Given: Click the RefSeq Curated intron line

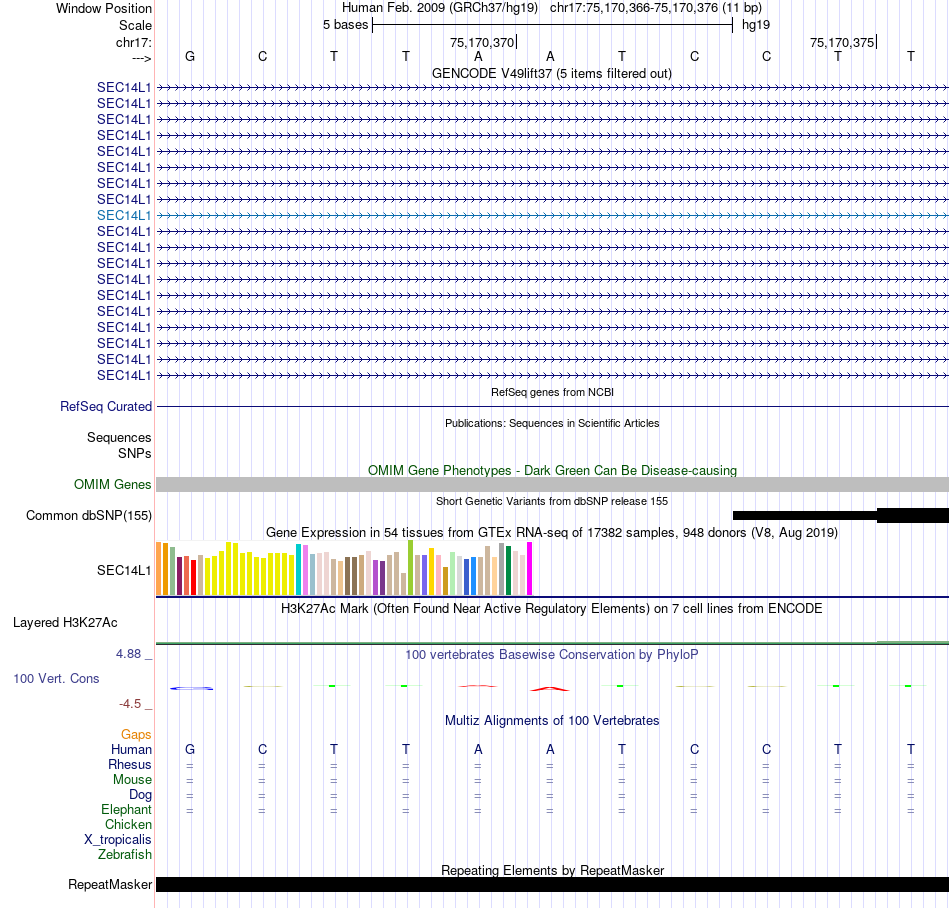Looking at the screenshot, I should 552,406.
